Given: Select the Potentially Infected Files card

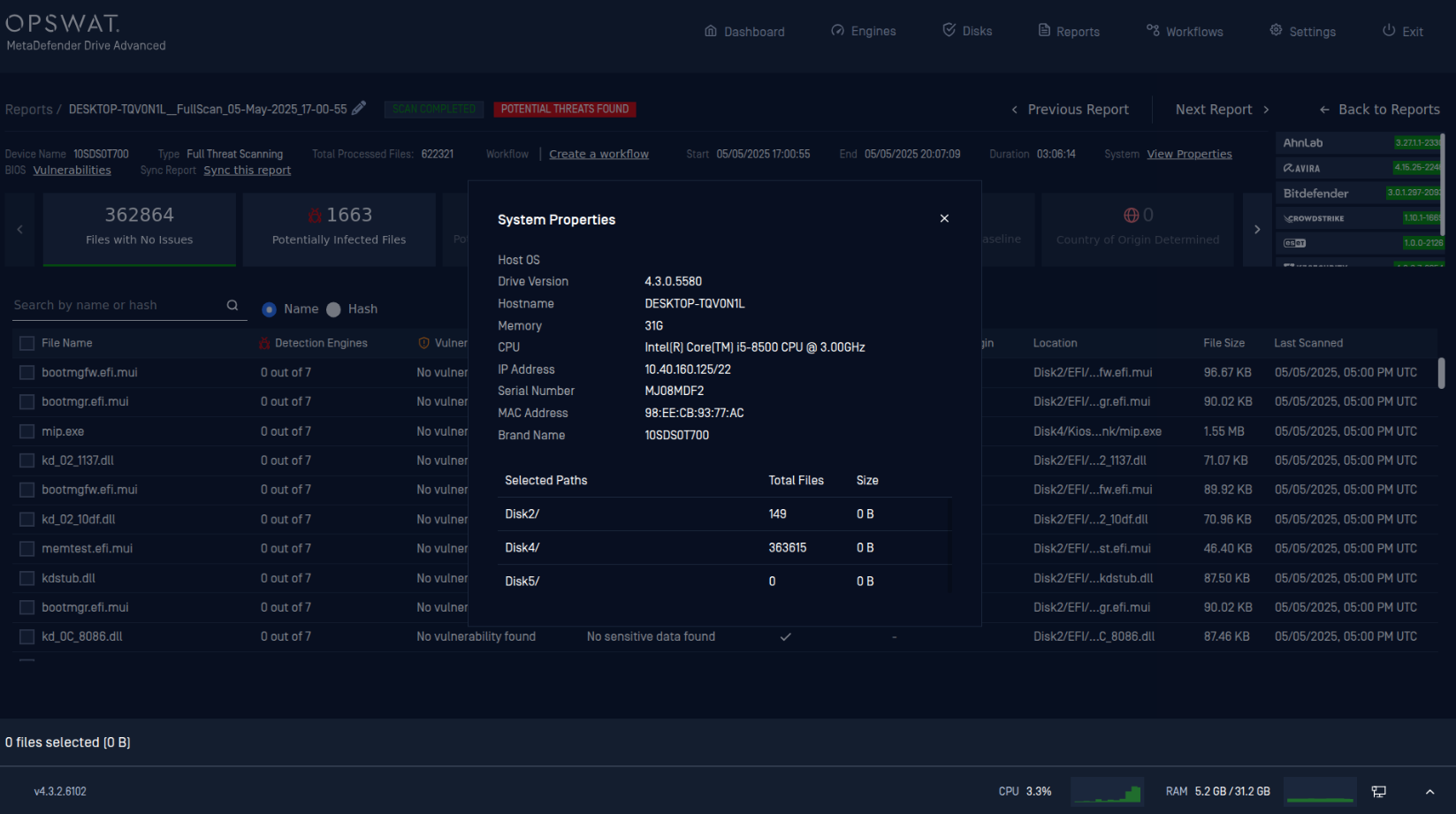Looking at the screenshot, I should pyautogui.click(x=339, y=229).
